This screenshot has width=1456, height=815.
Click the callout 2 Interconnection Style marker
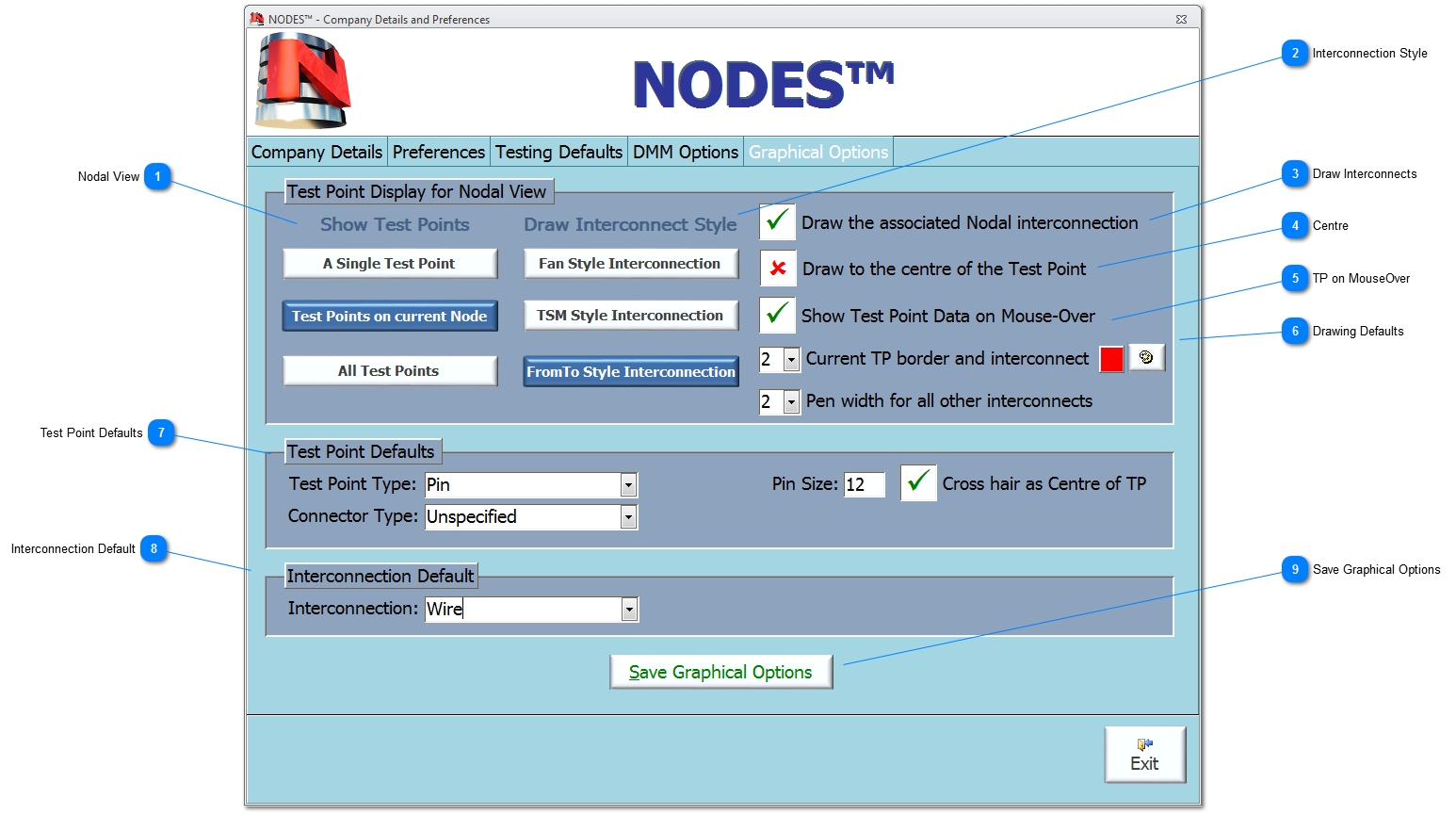[x=1295, y=54]
